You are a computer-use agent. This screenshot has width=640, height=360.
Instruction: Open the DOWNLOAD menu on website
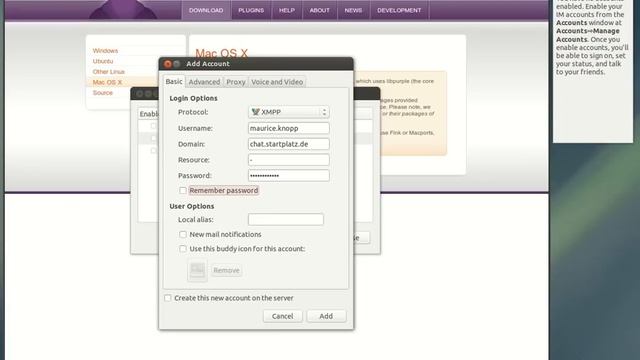point(206,10)
